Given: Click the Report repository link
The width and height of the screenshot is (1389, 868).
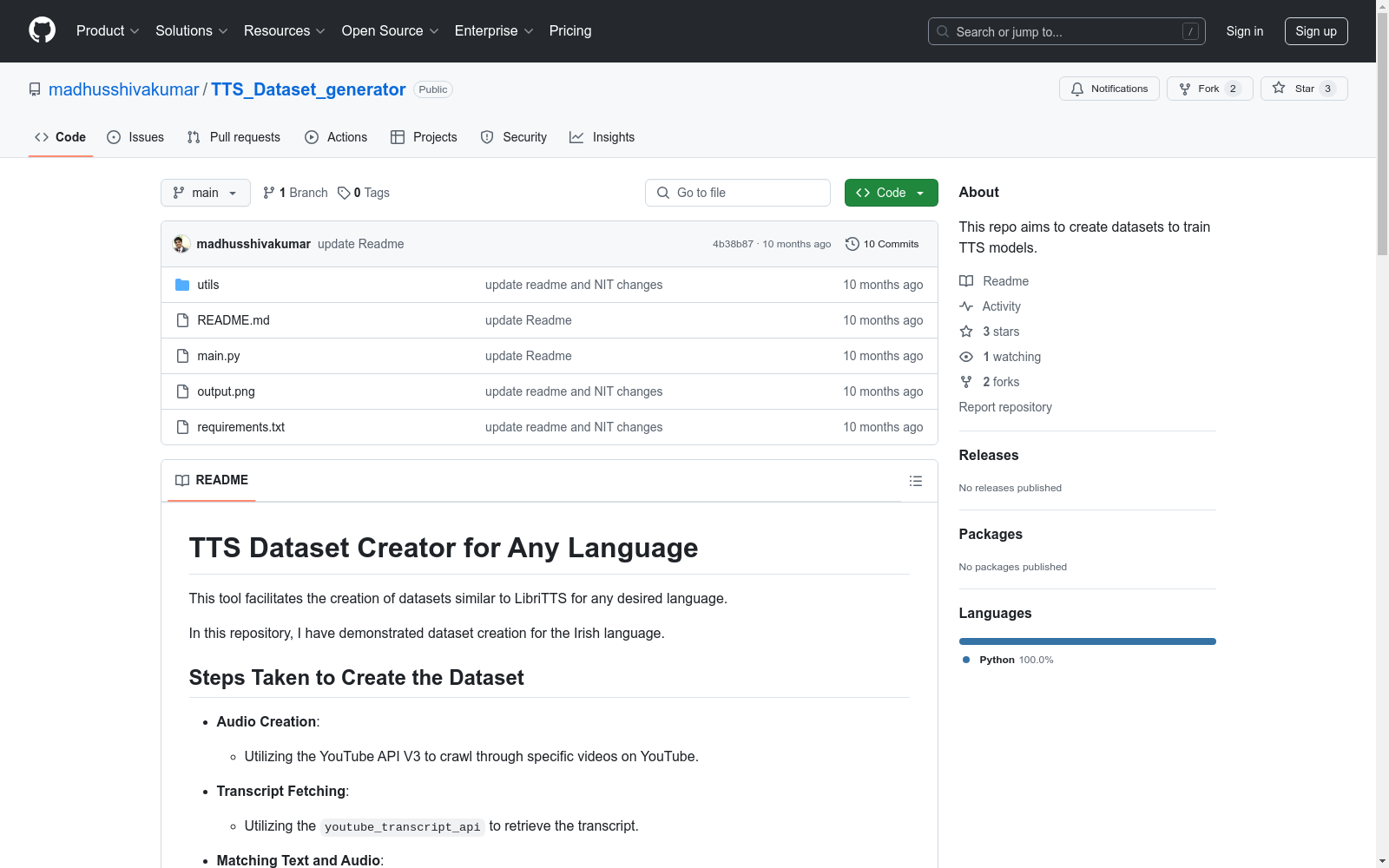Looking at the screenshot, I should coord(1005,407).
